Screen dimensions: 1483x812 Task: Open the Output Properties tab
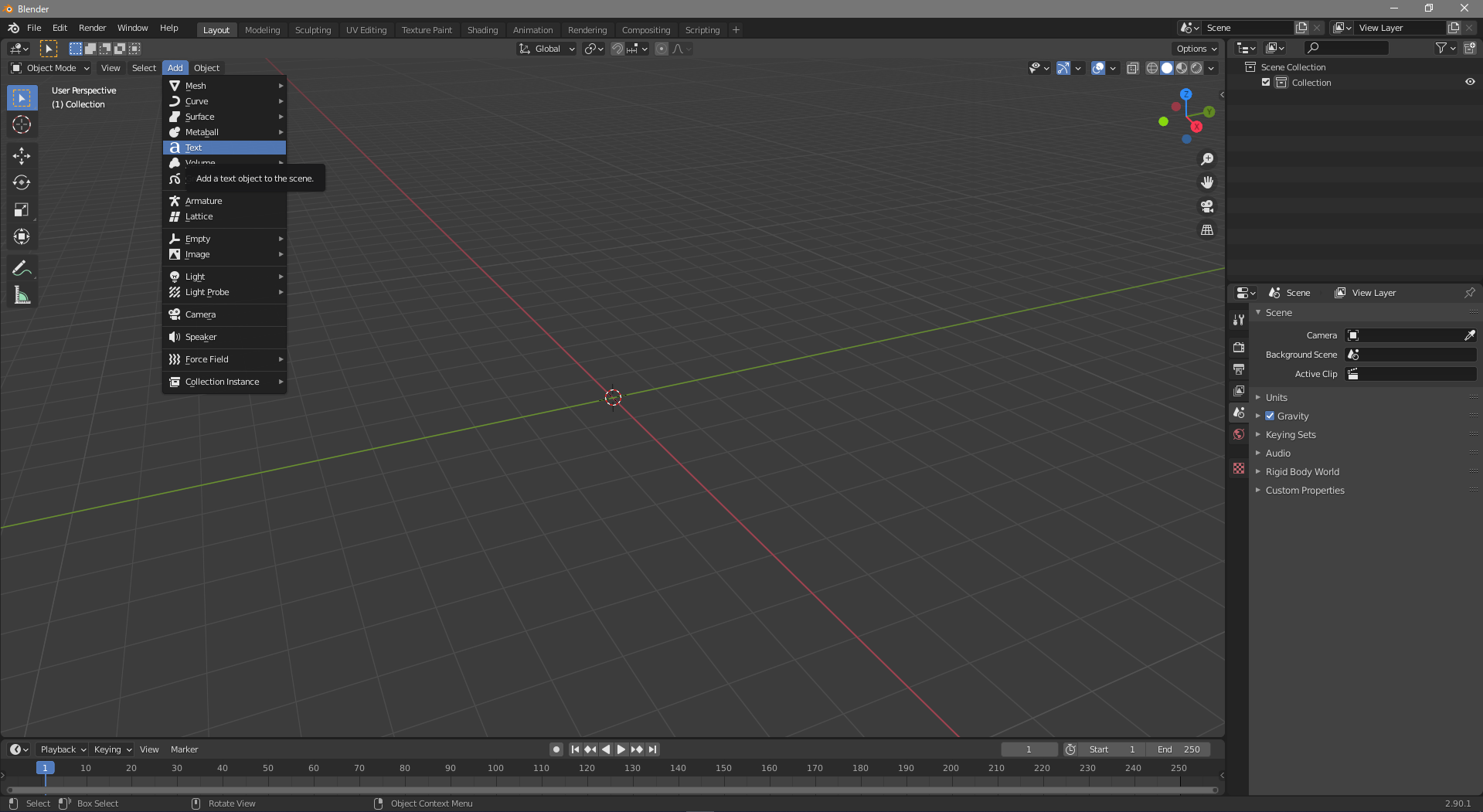tap(1238, 369)
